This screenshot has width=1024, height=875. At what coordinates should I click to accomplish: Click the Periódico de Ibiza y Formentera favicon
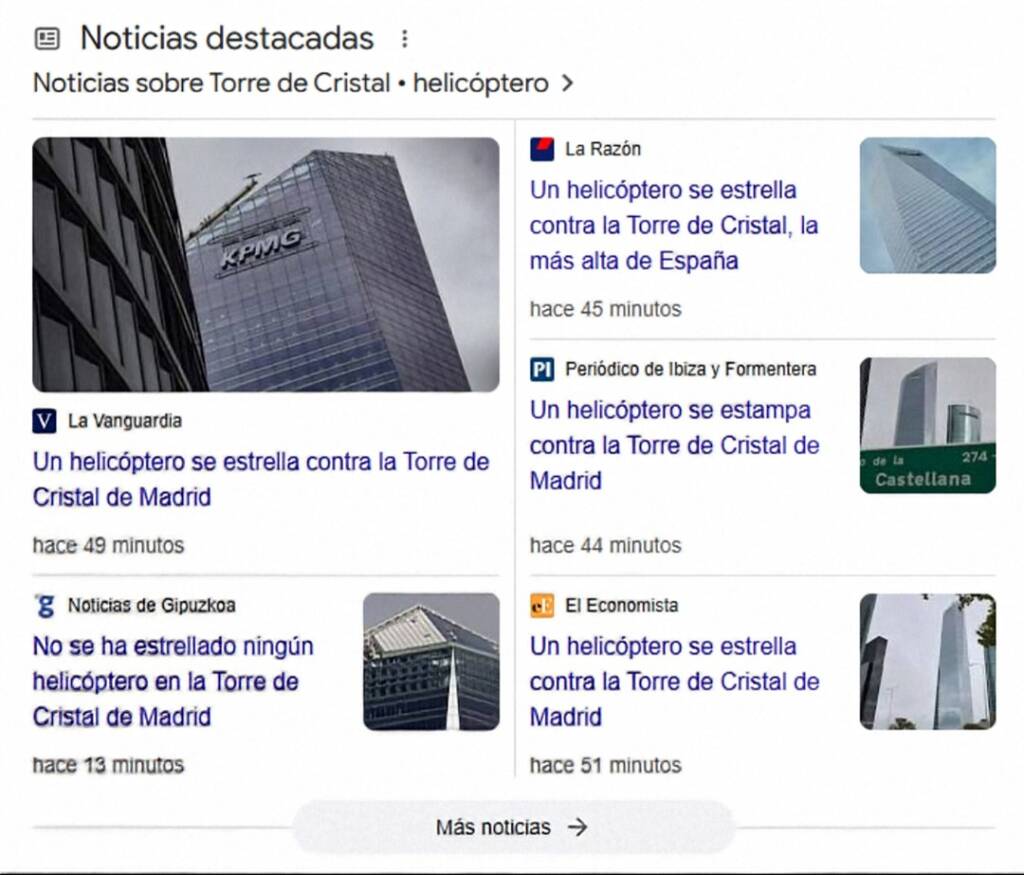[x=542, y=370]
